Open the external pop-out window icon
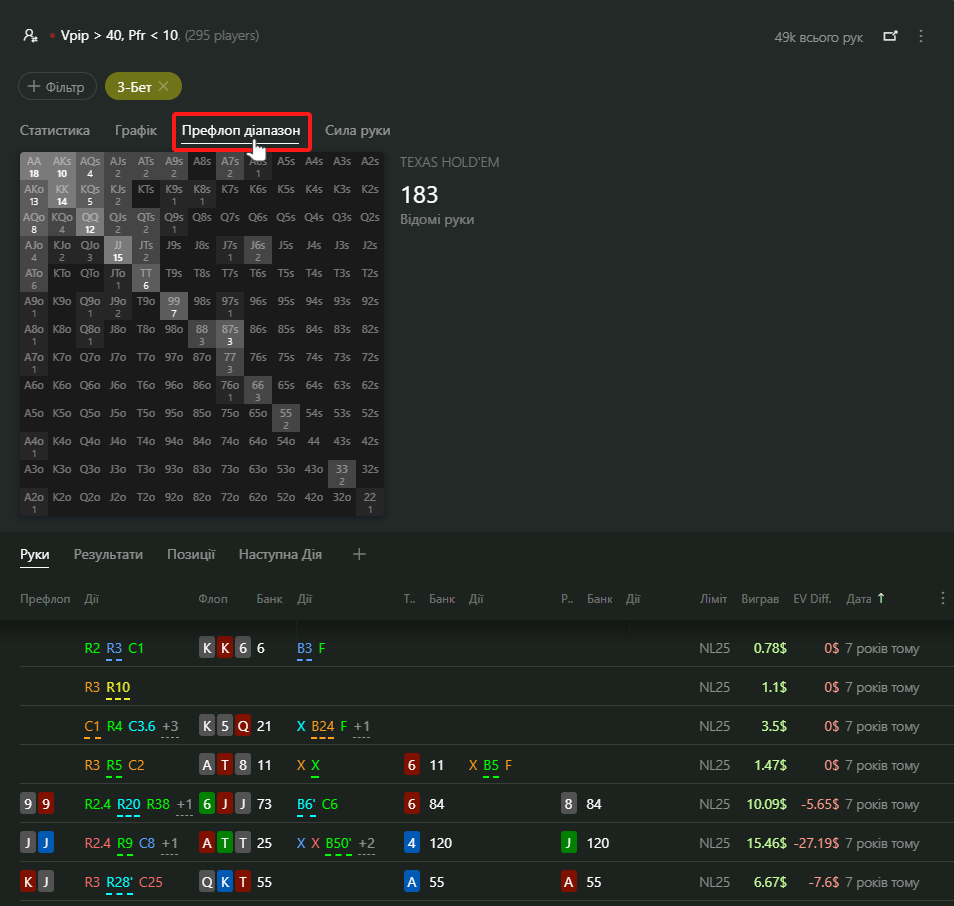This screenshot has width=954, height=906. [890, 37]
